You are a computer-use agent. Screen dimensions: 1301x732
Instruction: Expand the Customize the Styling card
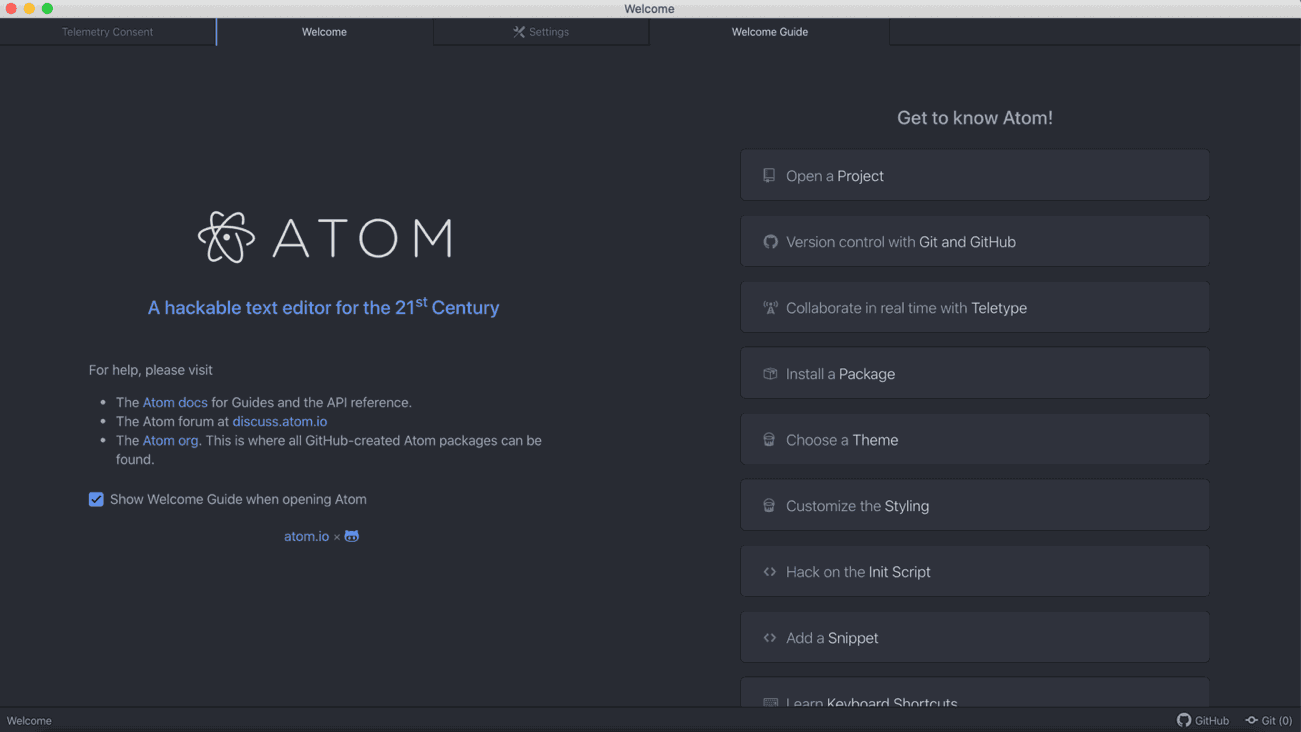[975, 505]
